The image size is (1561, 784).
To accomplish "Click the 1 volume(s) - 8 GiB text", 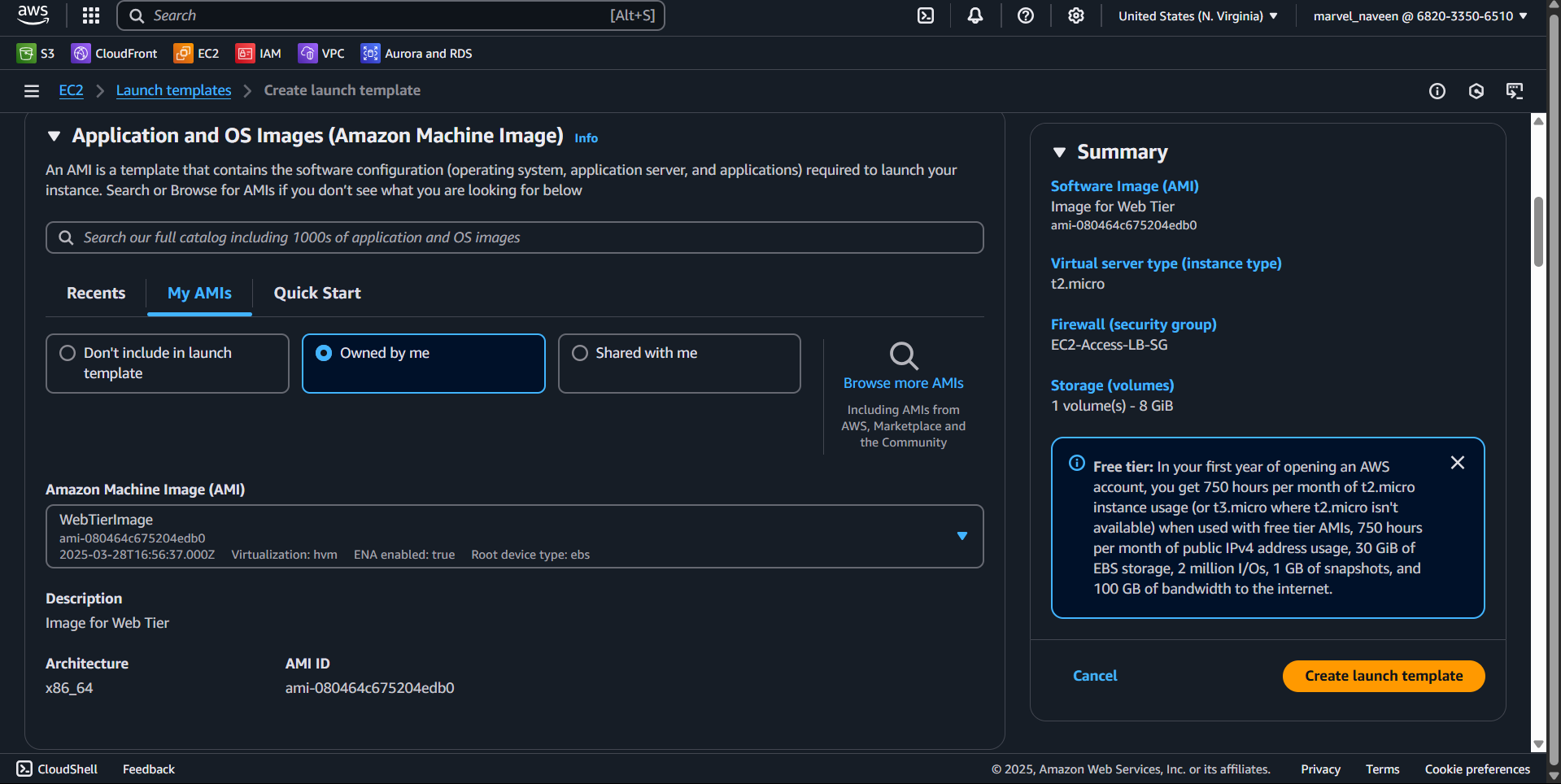I will [x=1112, y=406].
